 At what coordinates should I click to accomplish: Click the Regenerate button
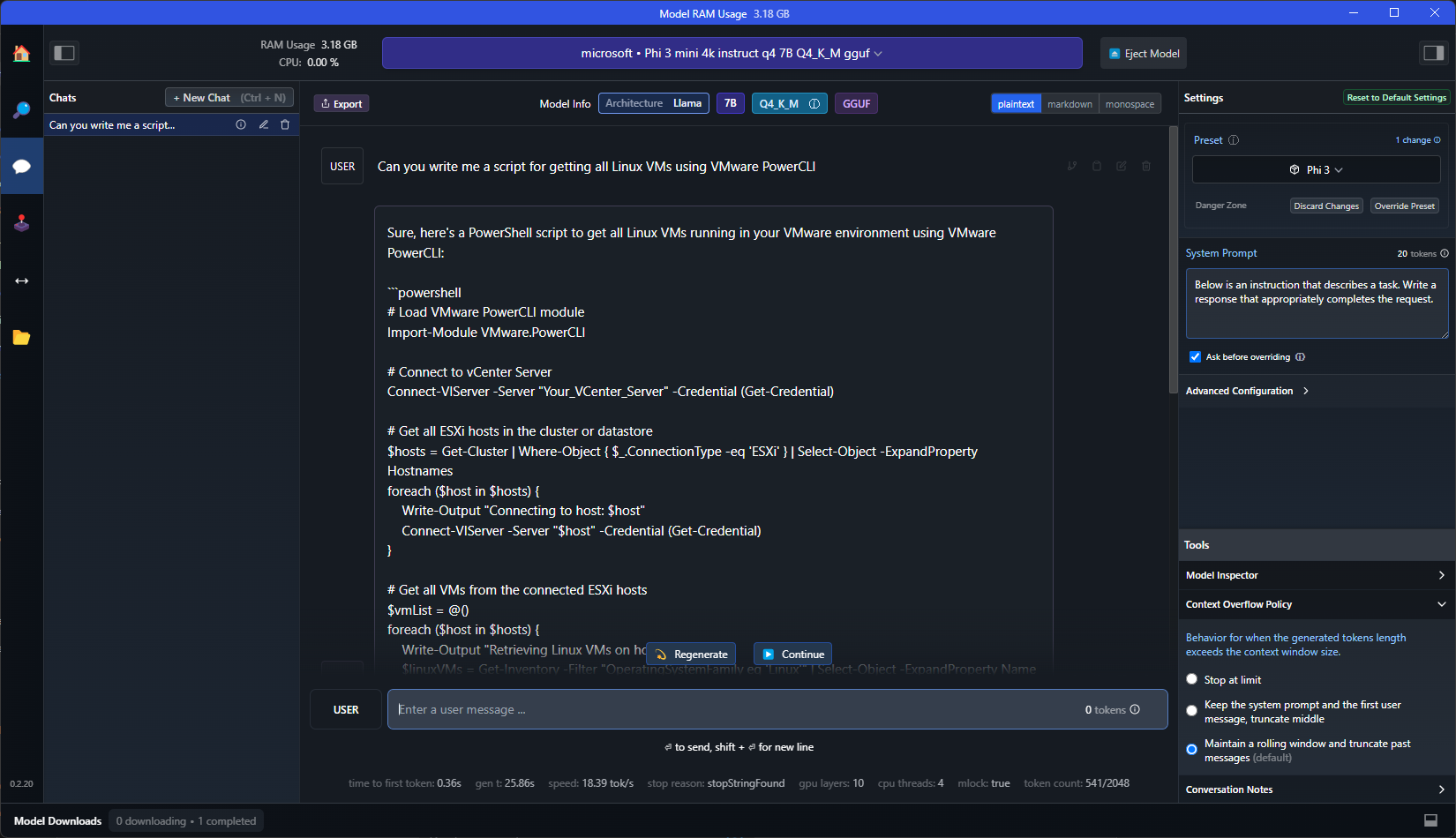point(692,655)
